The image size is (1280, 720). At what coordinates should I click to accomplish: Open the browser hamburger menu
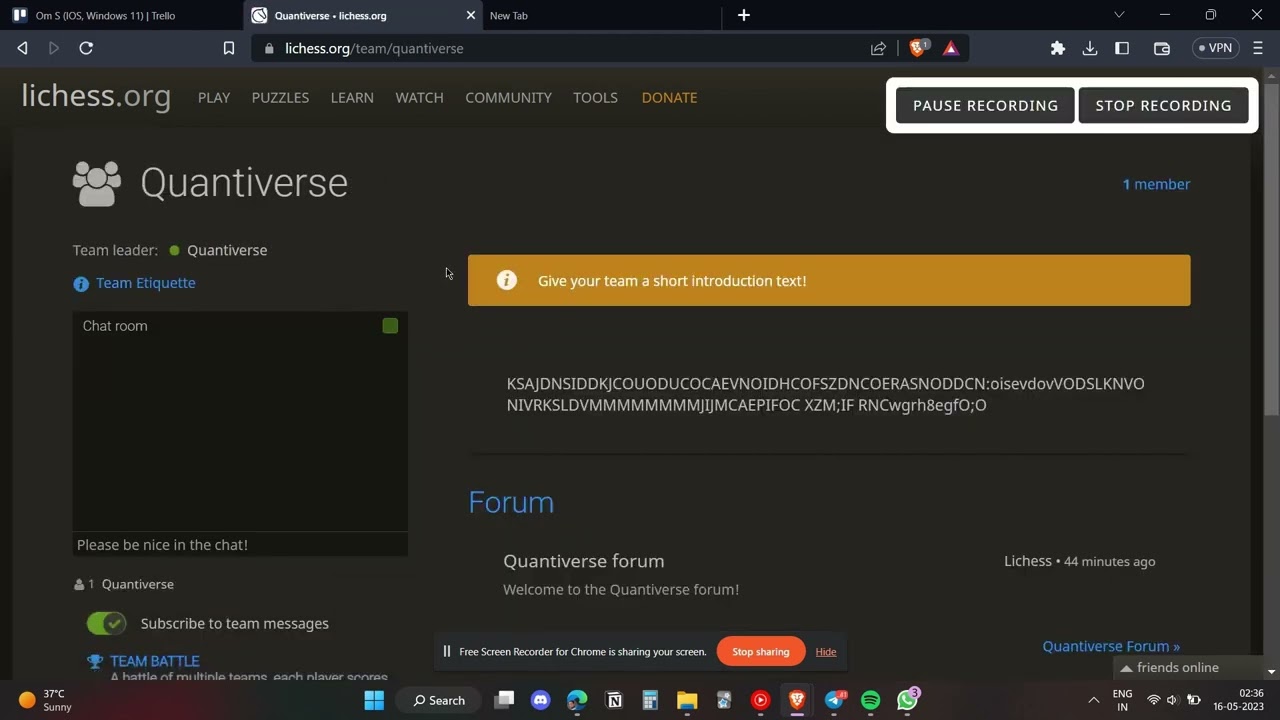click(1258, 48)
